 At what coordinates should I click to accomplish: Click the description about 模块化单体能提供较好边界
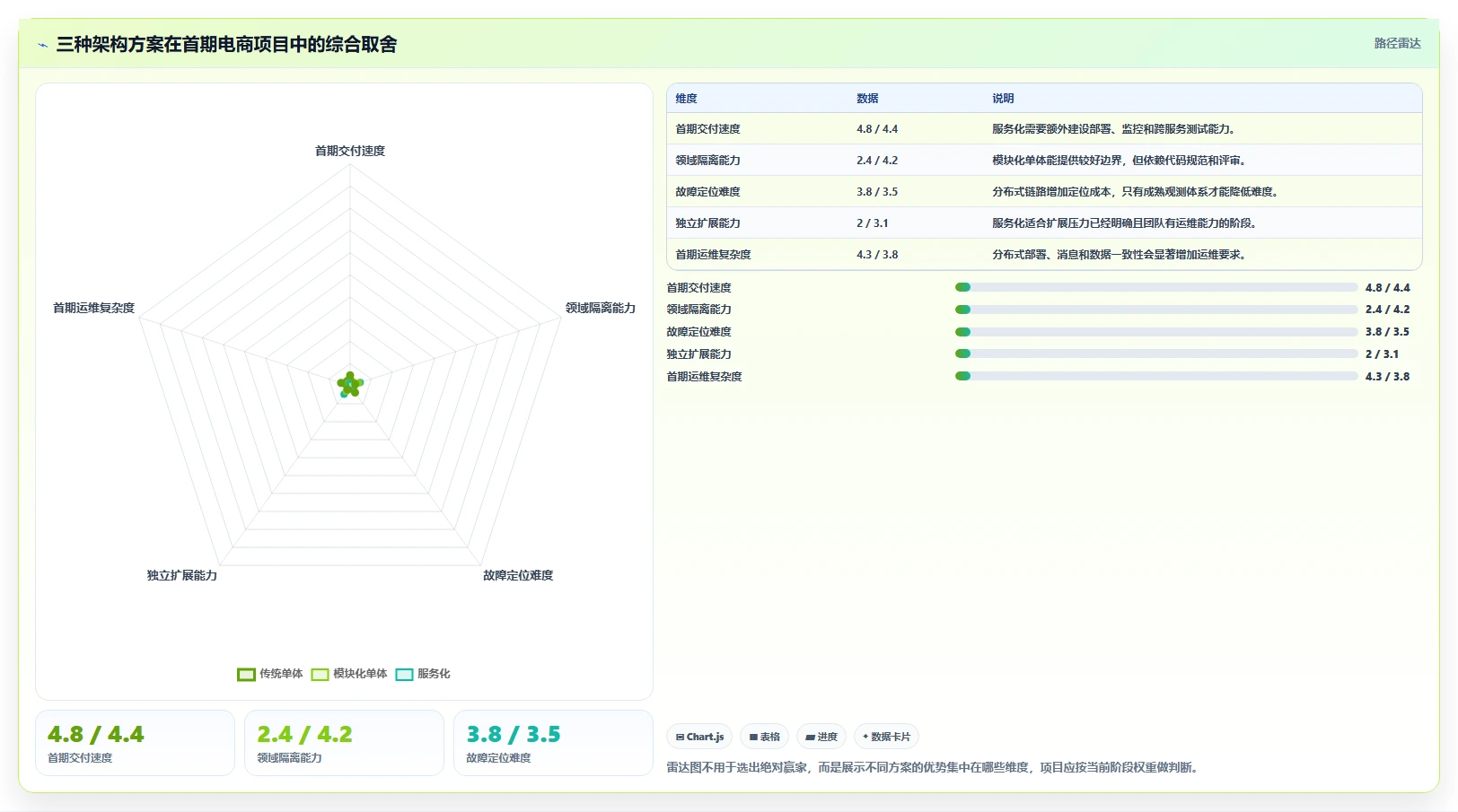1120,161
